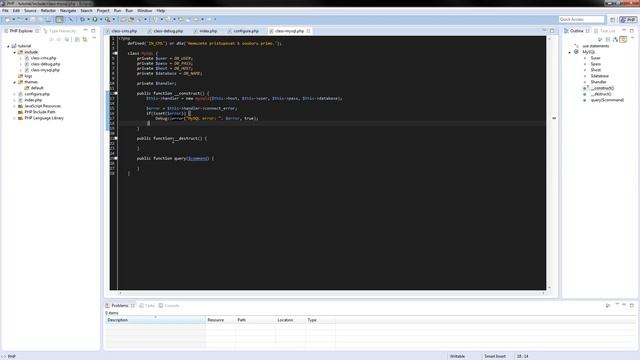Switch to the Console tab
The width and height of the screenshot is (640, 360).
tap(169, 305)
